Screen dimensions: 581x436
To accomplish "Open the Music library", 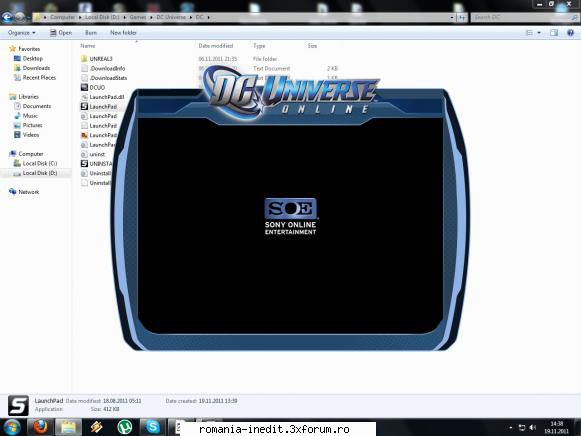I will tap(26, 116).
